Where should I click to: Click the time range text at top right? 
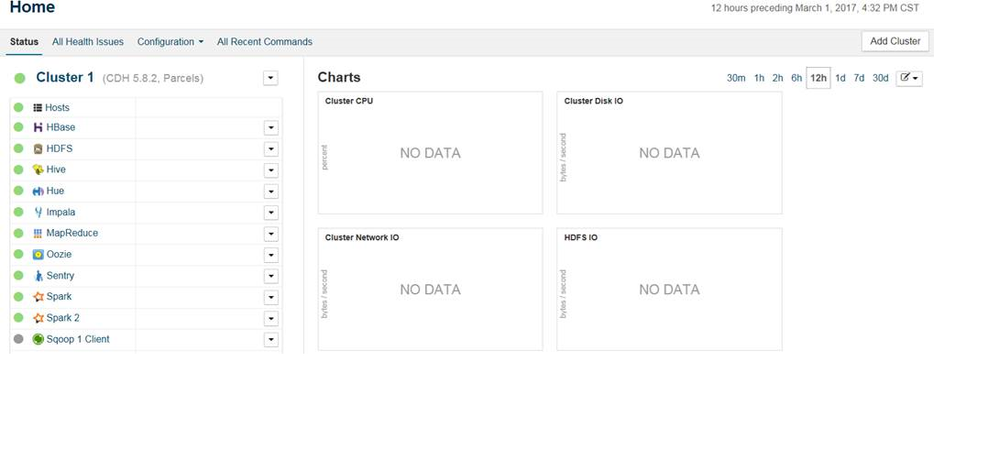815,8
